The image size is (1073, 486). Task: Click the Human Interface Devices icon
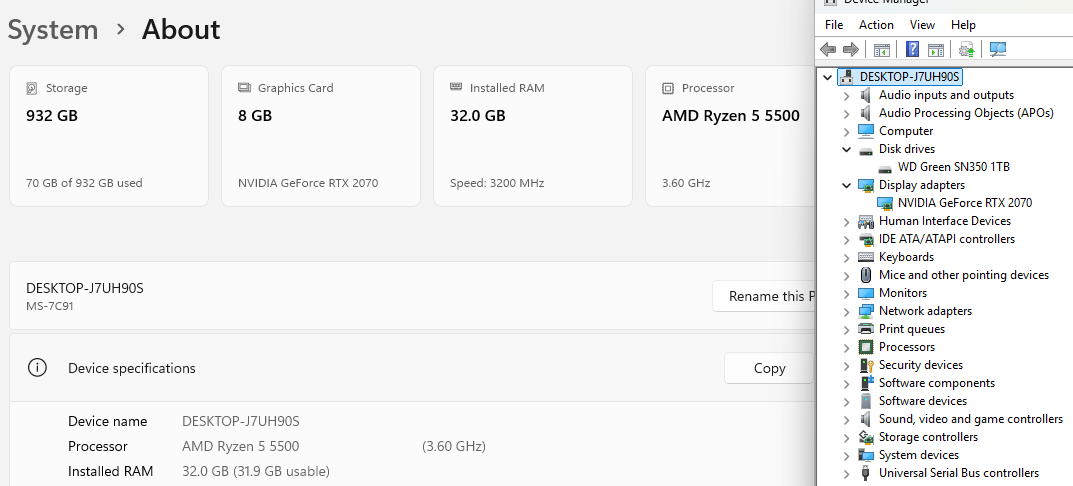[x=866, y=221]
